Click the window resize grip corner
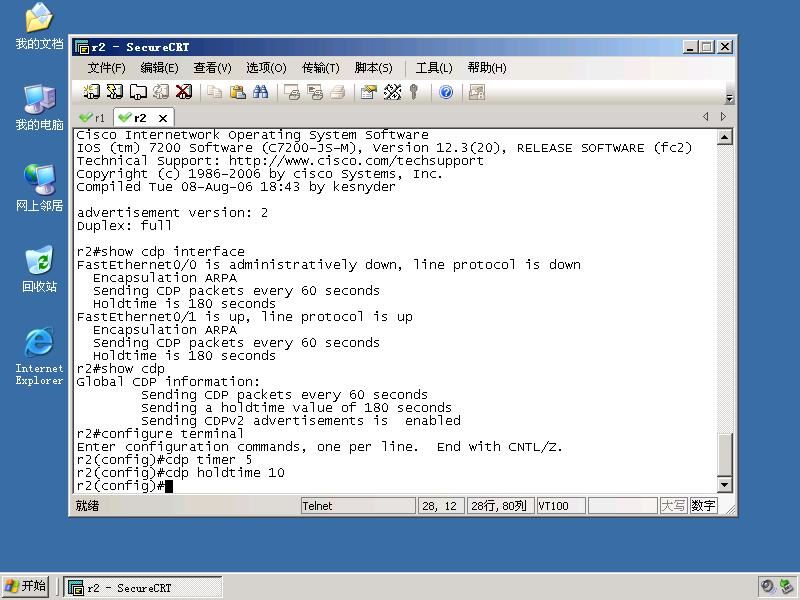This screenshot has height=600, width=800. click(730, 509)
